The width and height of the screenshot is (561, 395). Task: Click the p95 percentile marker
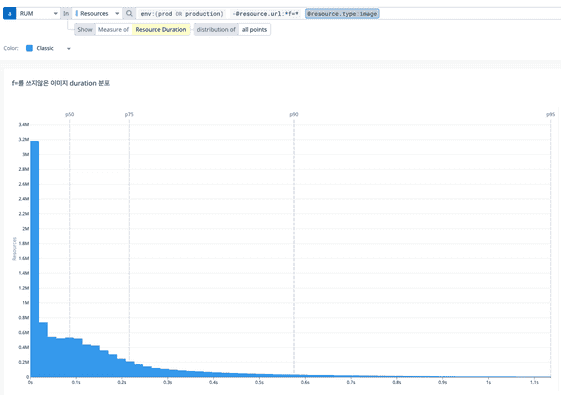click(550, 114)
